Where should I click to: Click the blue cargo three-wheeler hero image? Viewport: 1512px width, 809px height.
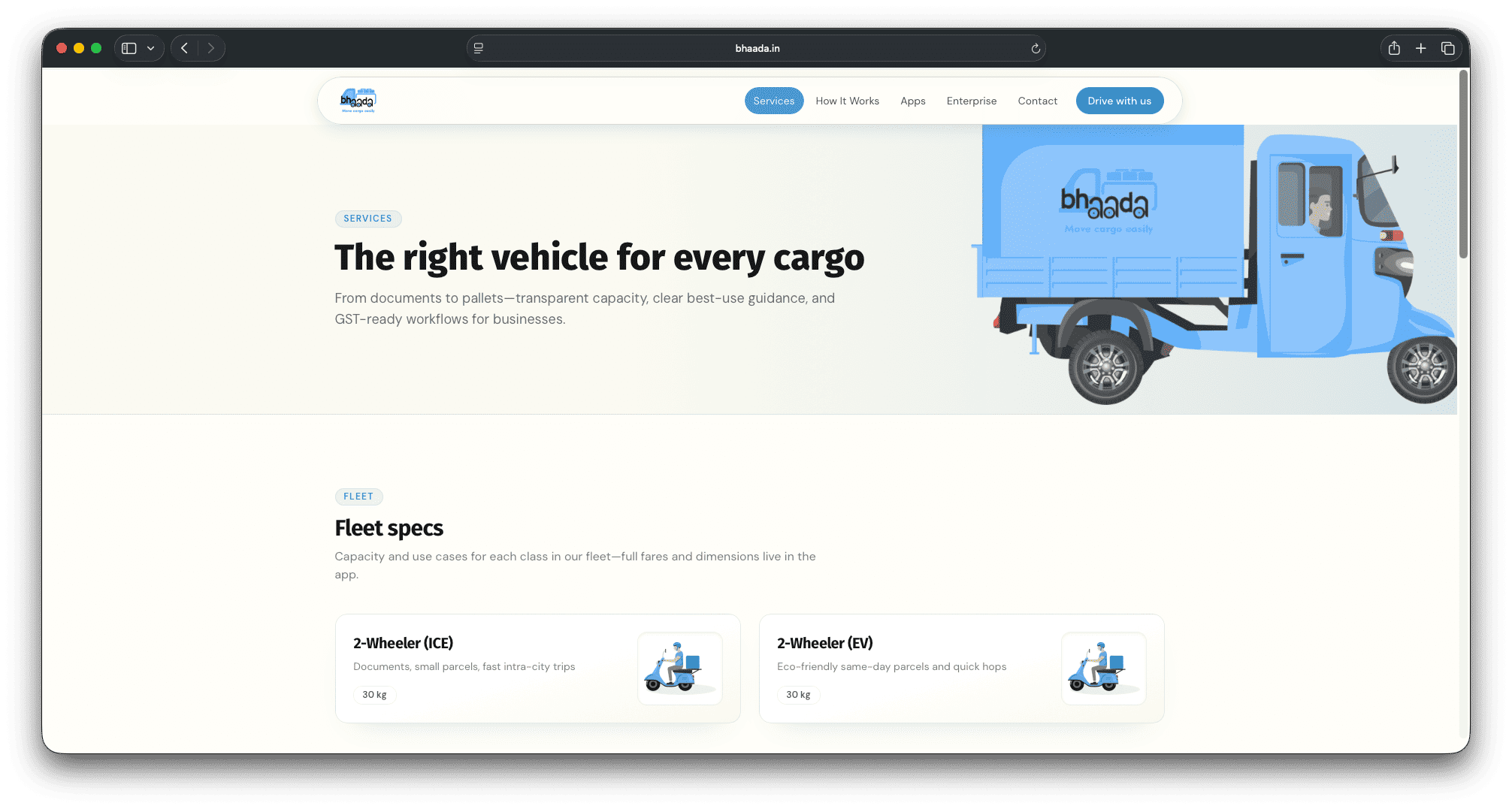click(x=1214, y=264)
